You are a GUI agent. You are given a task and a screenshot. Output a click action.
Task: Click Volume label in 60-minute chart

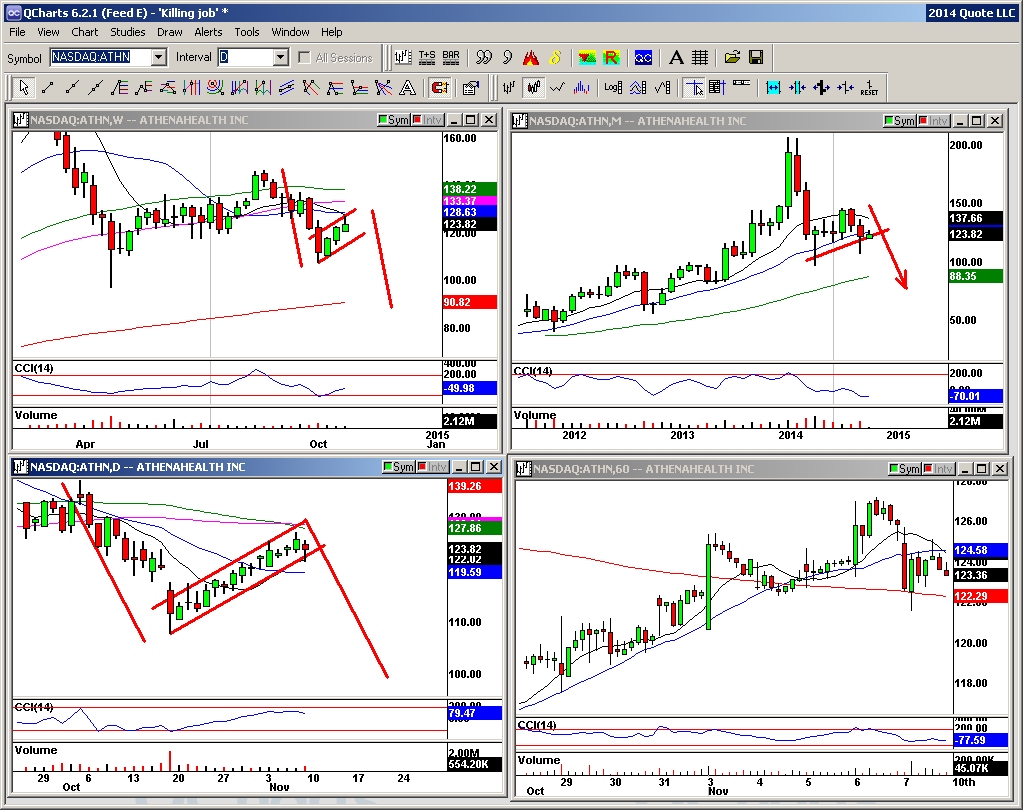point(538,760)
